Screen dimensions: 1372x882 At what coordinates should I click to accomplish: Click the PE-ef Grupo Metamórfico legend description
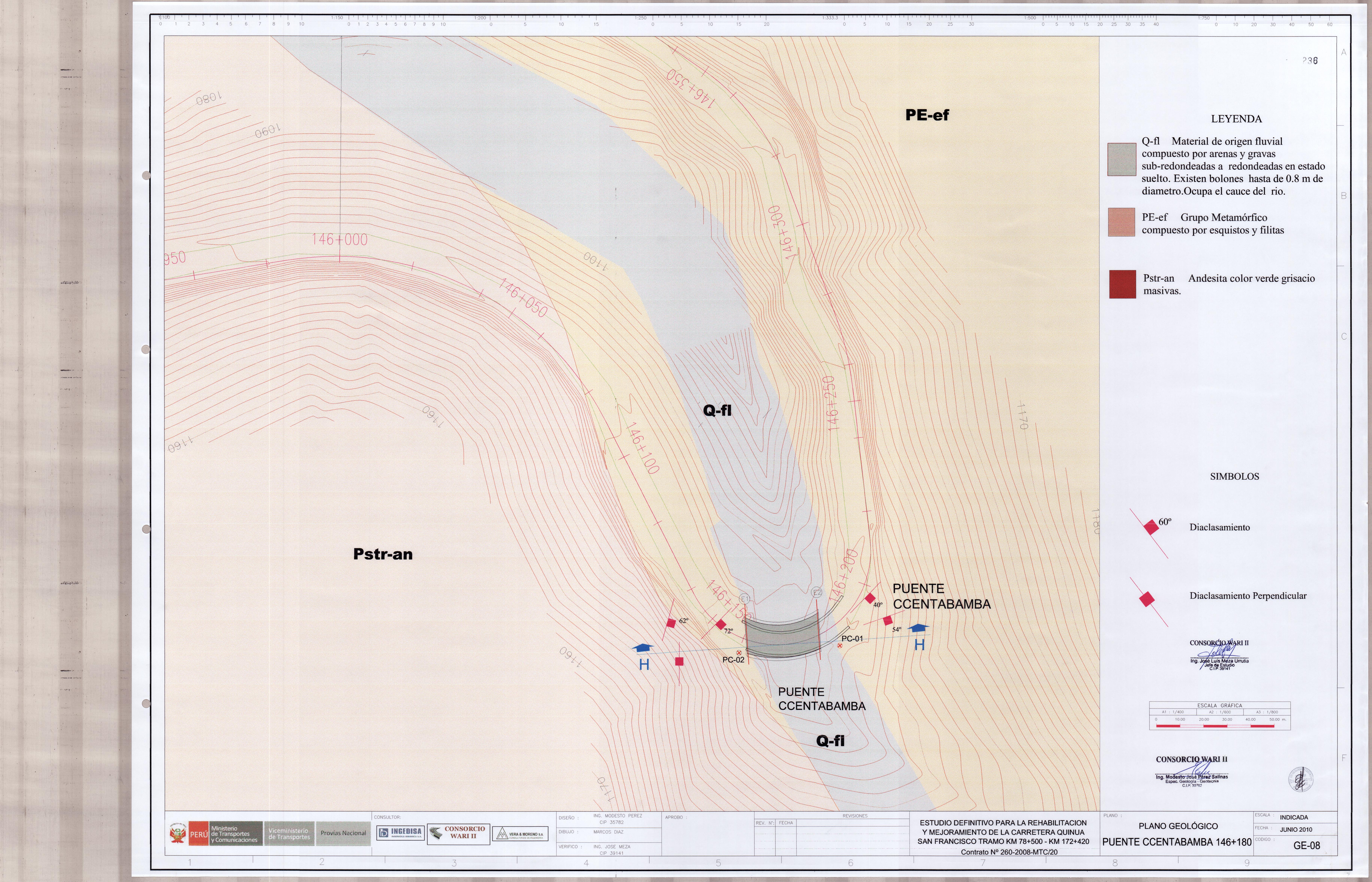[1213, 224]
